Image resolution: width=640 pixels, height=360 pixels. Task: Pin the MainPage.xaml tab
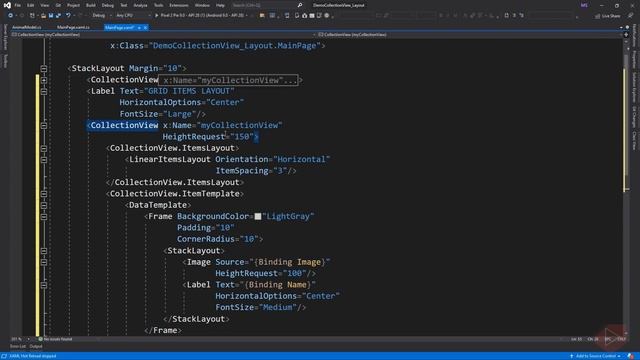point(139,28)
